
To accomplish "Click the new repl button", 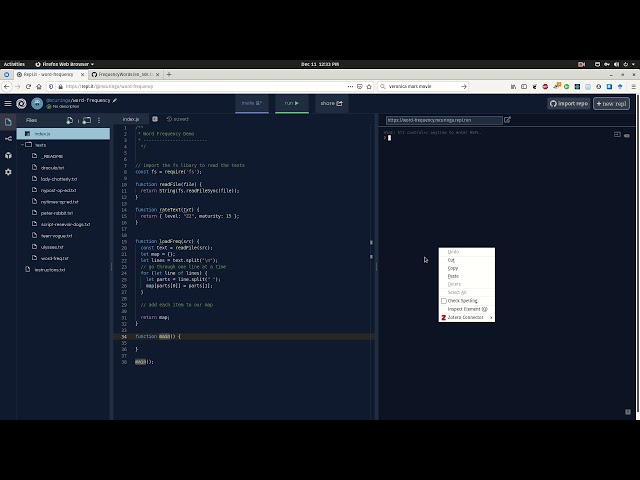I will tap(611, 103).
